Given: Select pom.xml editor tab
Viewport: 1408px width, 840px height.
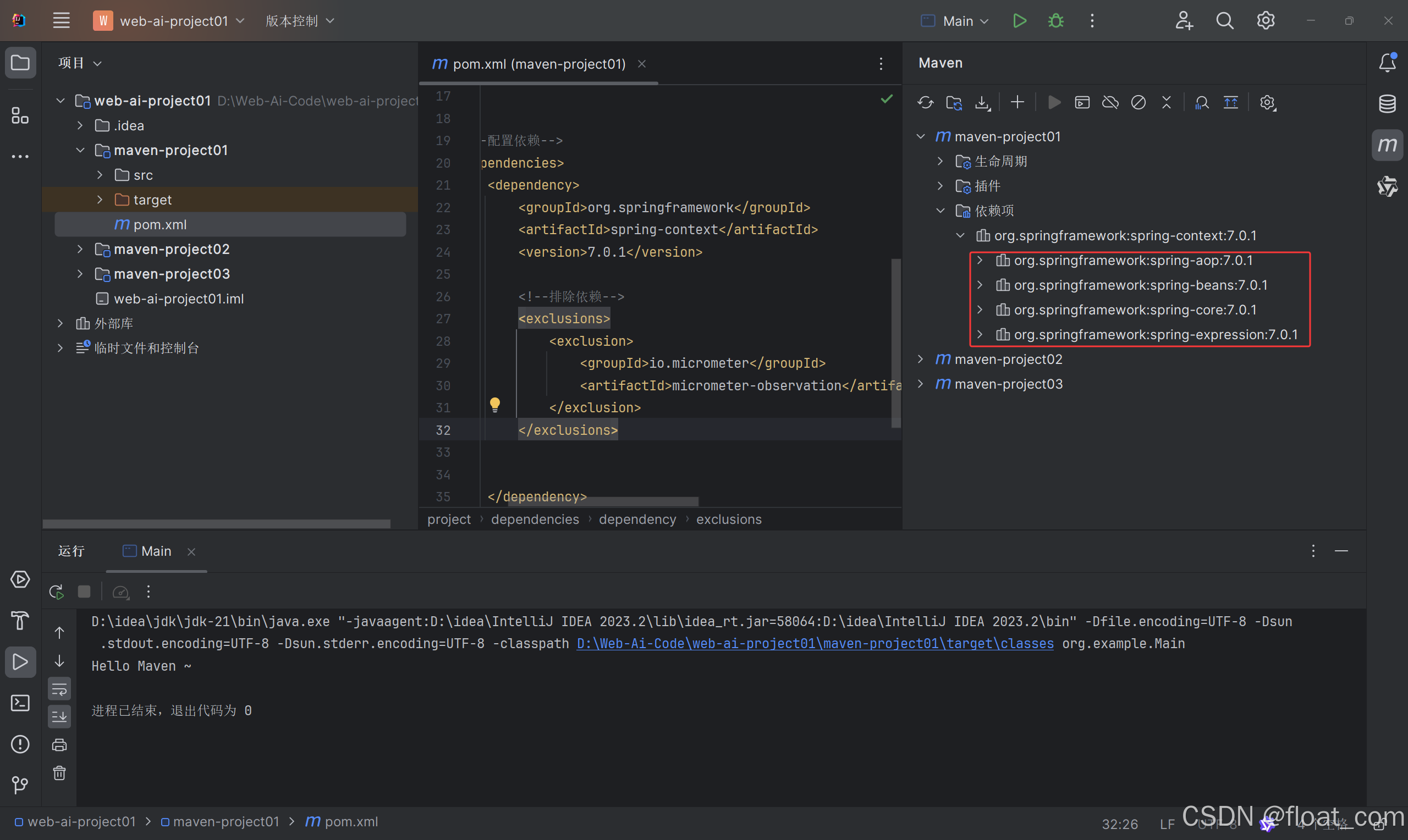Looking at the screenshot, I should coord(538,64).
